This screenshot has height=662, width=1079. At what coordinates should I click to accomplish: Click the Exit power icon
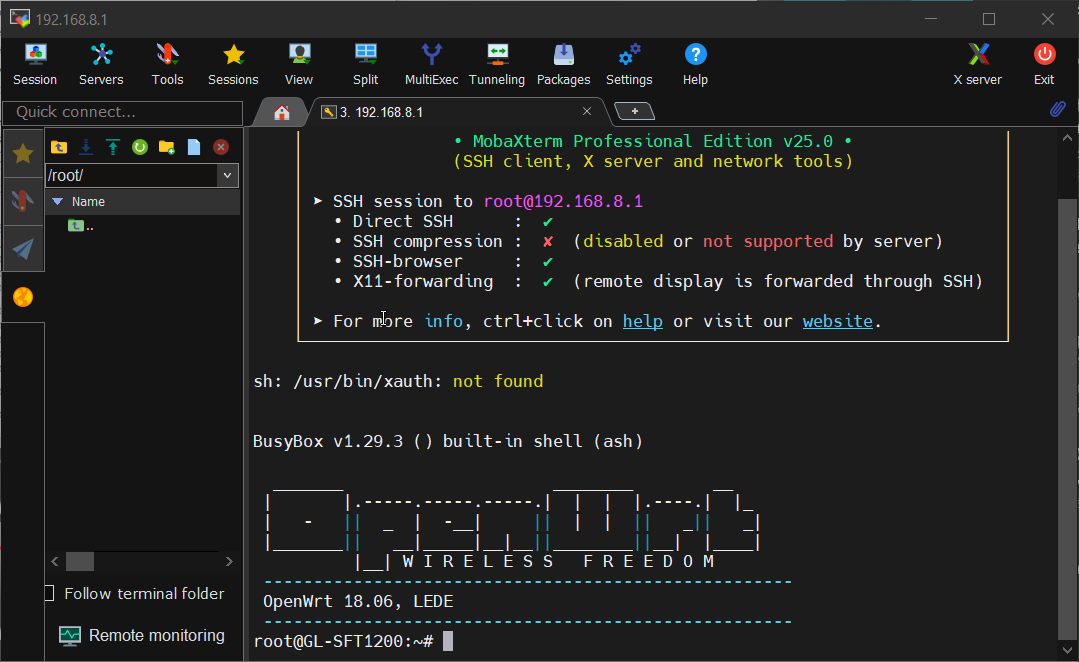click(x=1044, y=65)
